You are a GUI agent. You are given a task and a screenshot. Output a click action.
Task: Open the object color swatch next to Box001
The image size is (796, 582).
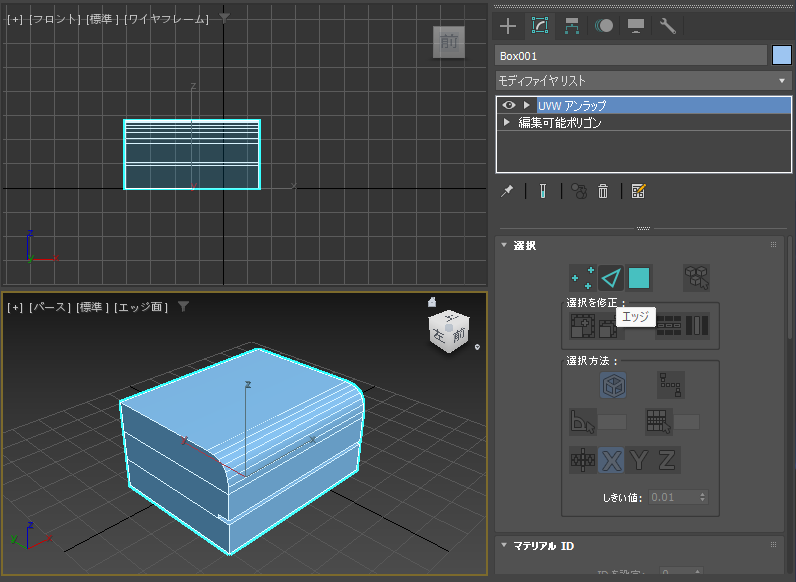tap(781, 55)
